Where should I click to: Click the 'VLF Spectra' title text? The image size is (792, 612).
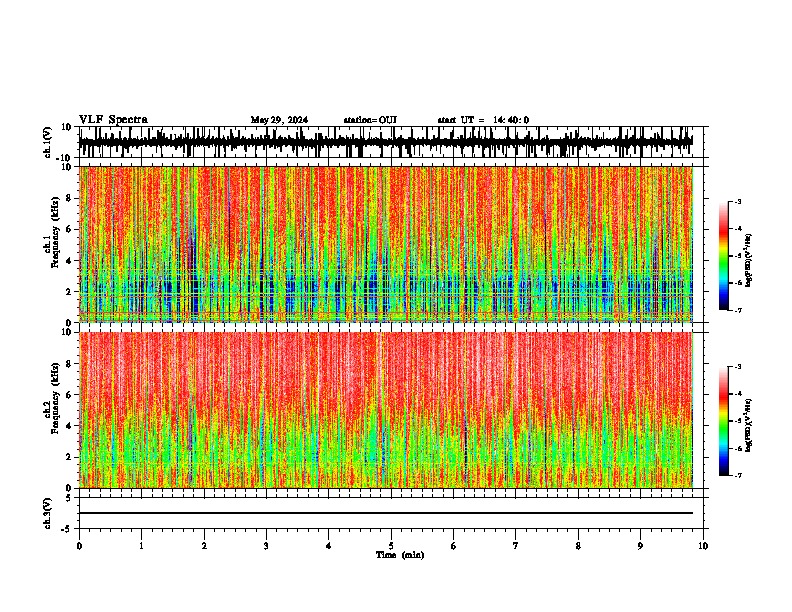tap(113, 120)
